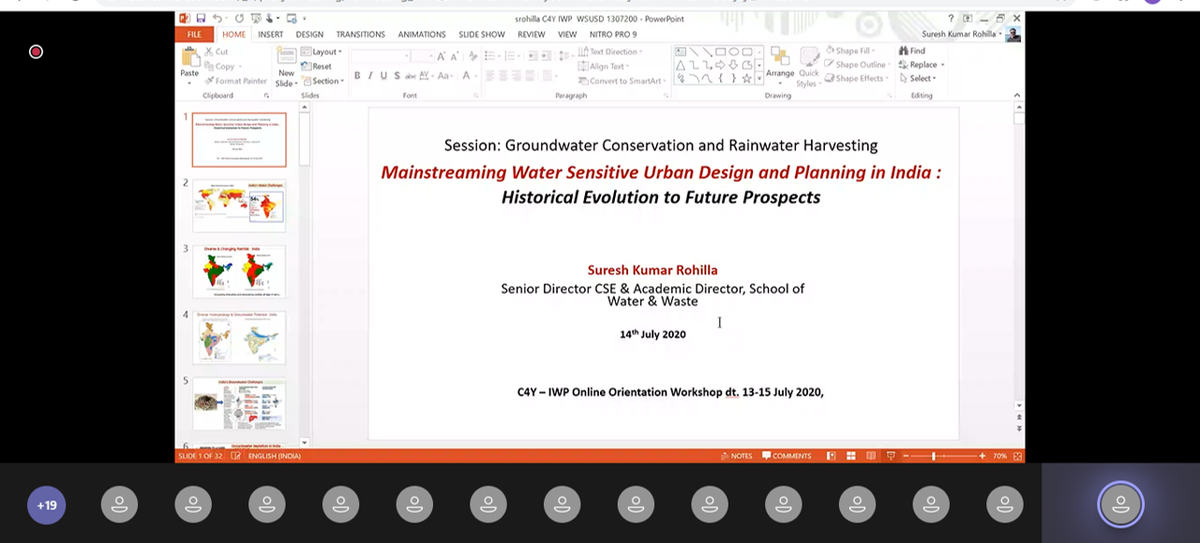Click the Save icon in quick access toolbar

[x=200, y=18]
